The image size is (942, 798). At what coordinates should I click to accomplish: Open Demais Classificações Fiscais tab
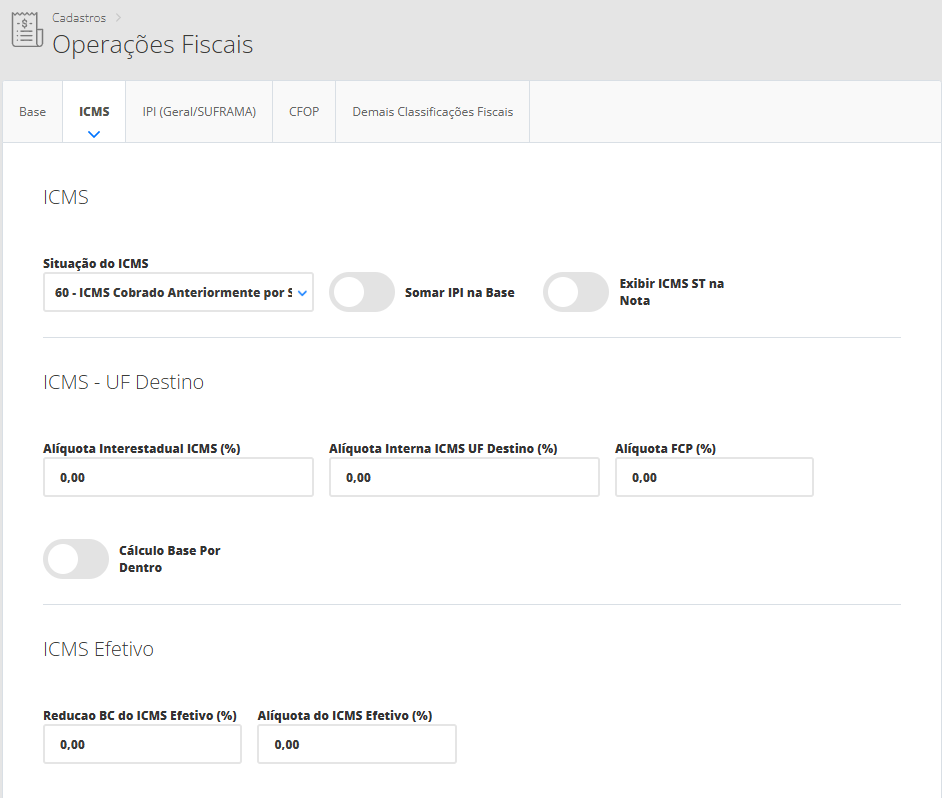click(x=432, y=112)
